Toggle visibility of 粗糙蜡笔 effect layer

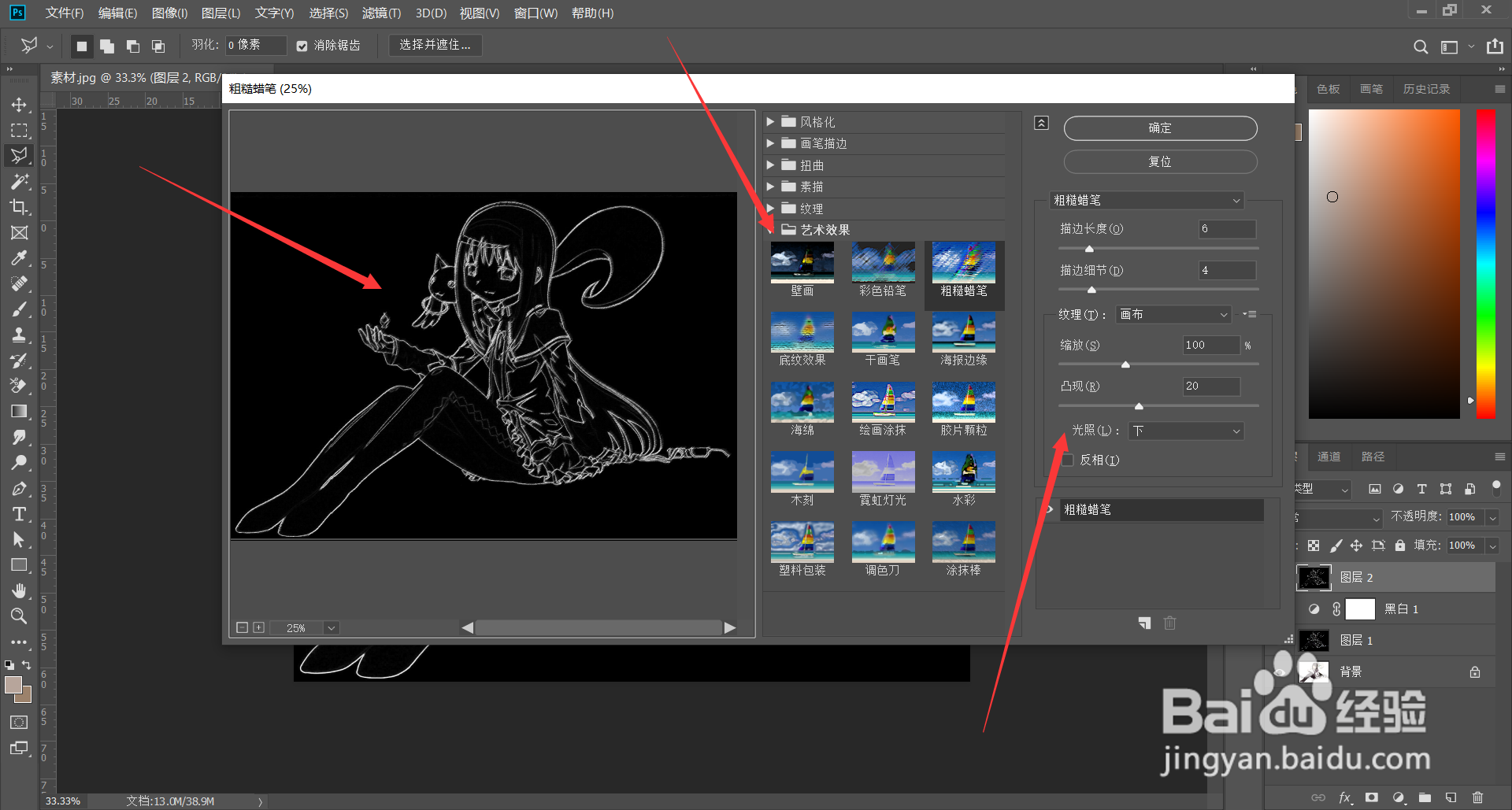point(1049,509)
